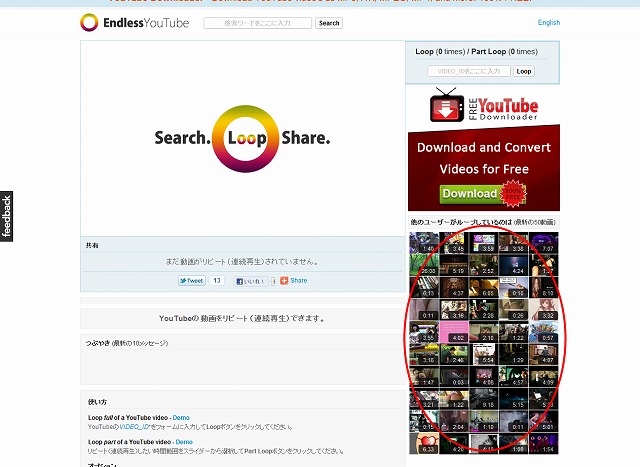Click the Facebook like button icon

[x=250, y=281]
